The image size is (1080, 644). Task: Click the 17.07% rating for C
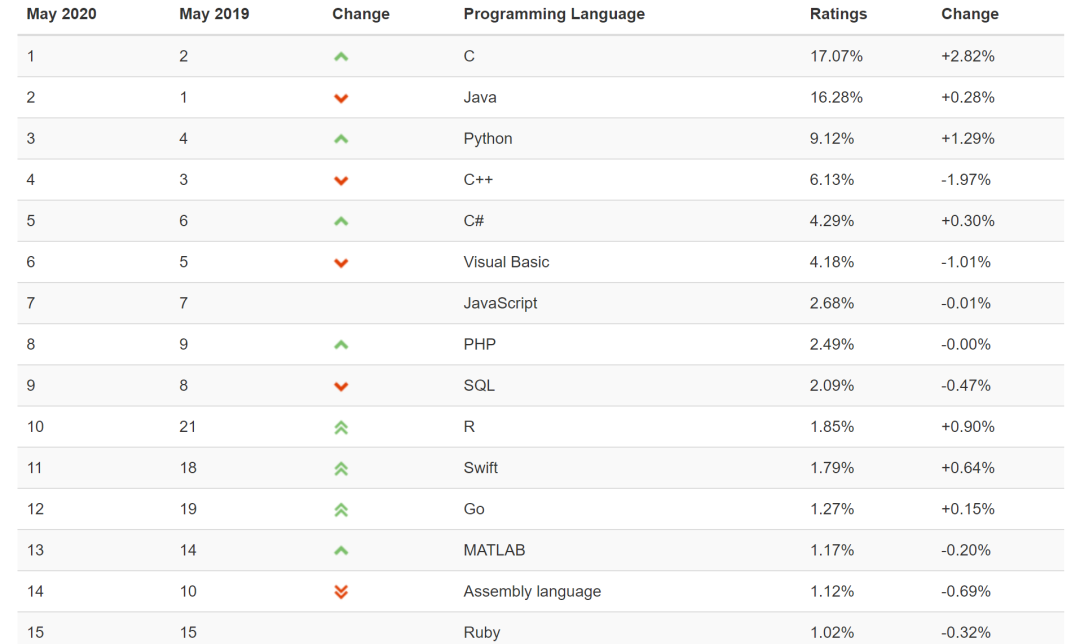click(x=836, y=56)
